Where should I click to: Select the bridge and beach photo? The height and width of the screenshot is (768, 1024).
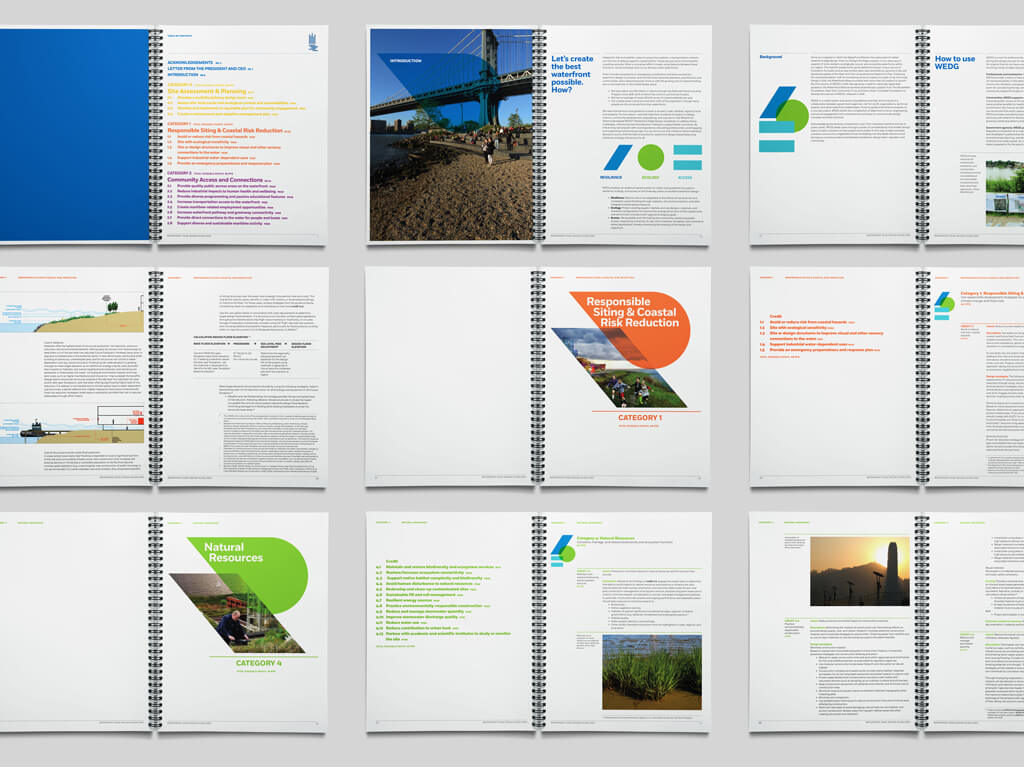[x=451, y=135]
